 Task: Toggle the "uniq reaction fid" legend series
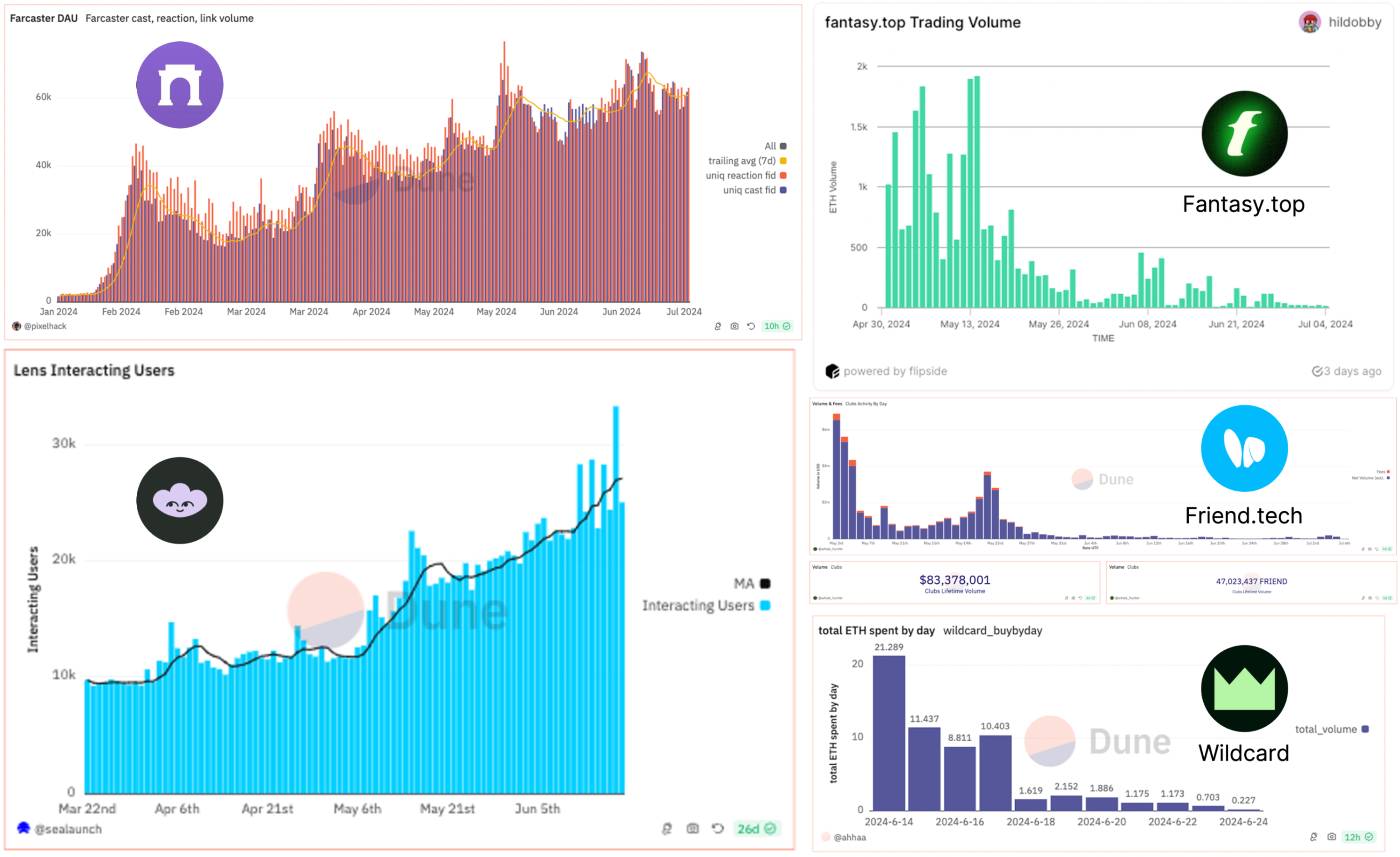click(746, 175)
